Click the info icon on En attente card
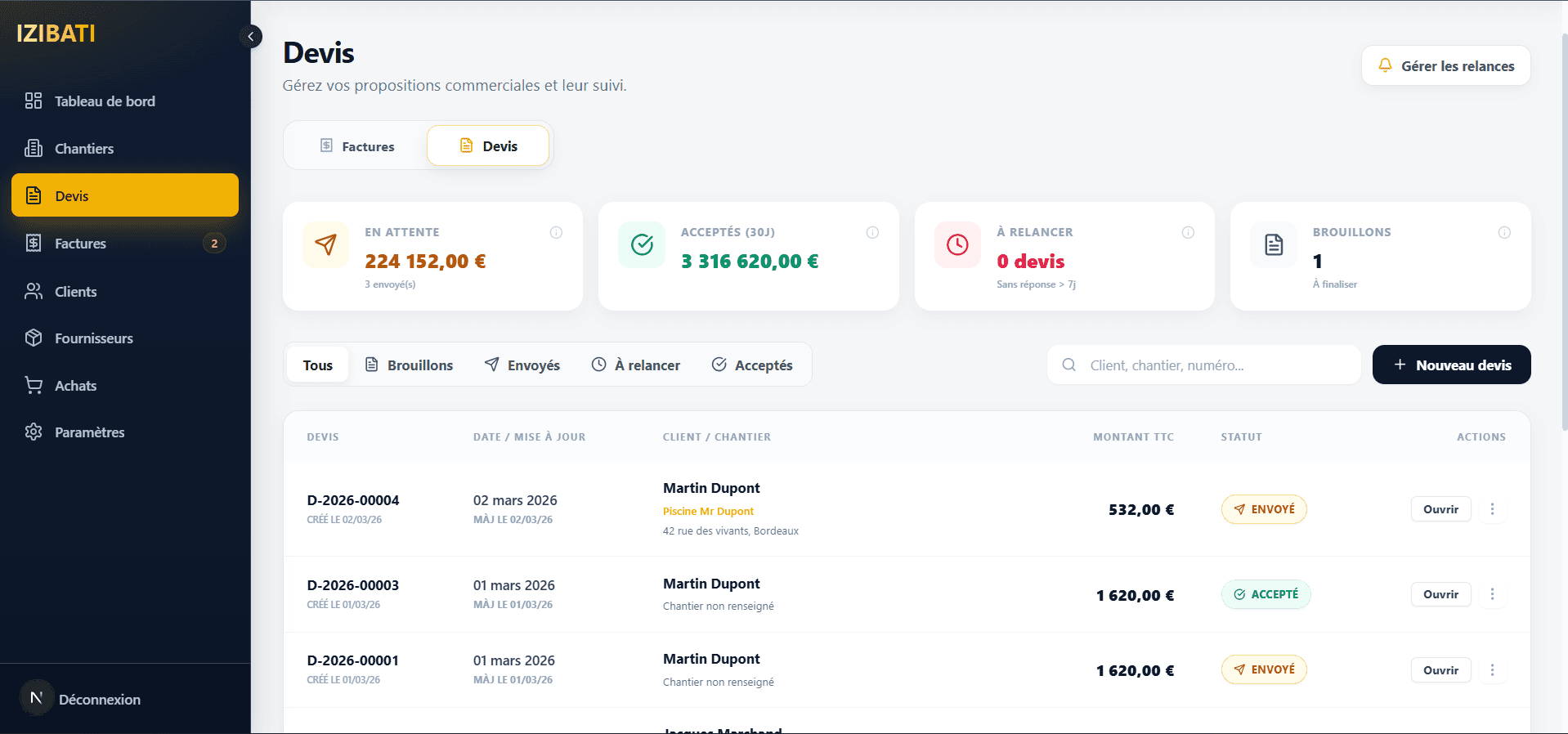 [556, 233]
